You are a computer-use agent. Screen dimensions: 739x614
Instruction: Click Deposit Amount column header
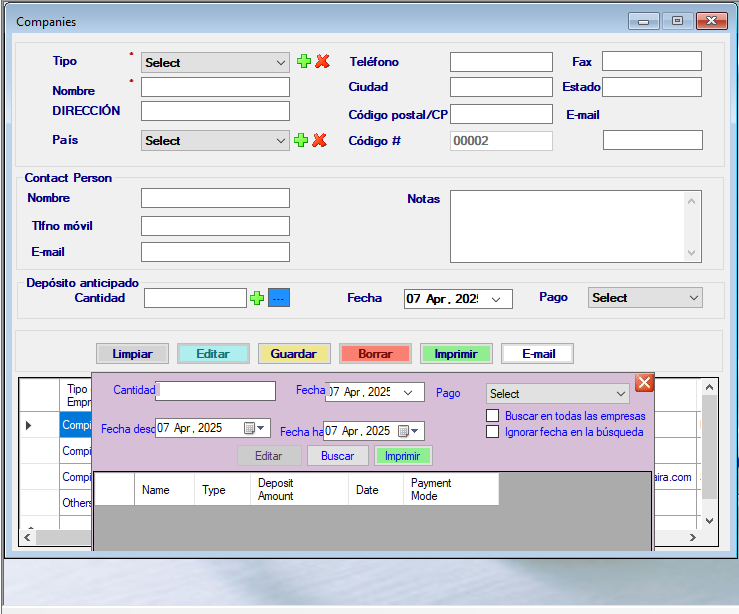click(298, 490)
